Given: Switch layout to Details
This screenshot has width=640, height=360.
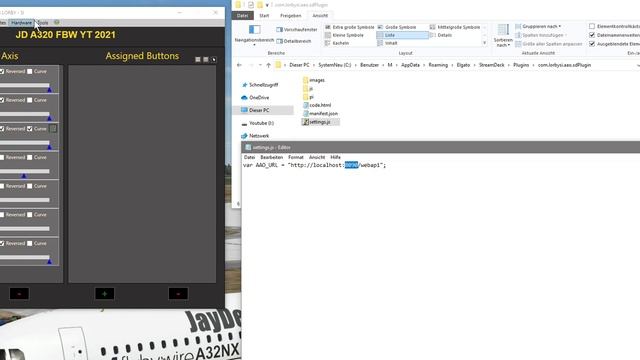Looking at the screenshot, I should click(x=441, y=35).
